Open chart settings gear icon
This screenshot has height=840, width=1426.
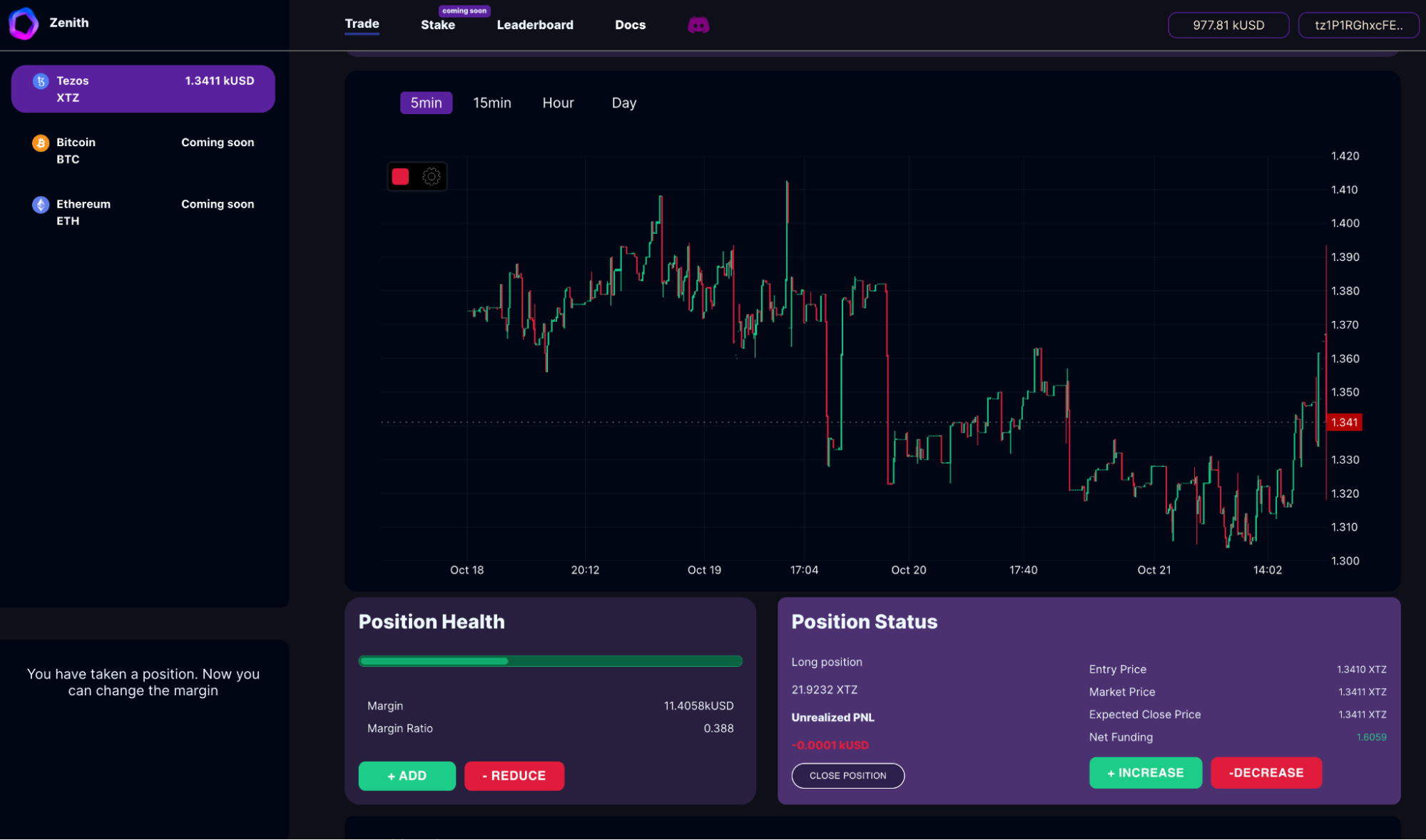pyautogui.click(x=432, y=177)
